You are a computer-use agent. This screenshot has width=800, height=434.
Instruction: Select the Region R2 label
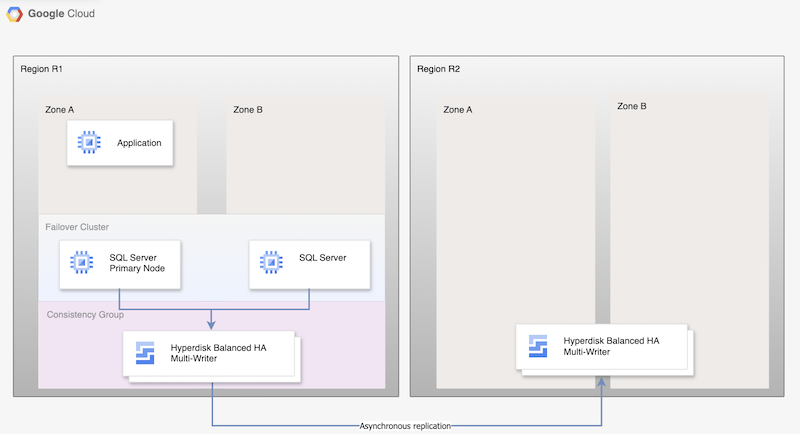(438, 69)
